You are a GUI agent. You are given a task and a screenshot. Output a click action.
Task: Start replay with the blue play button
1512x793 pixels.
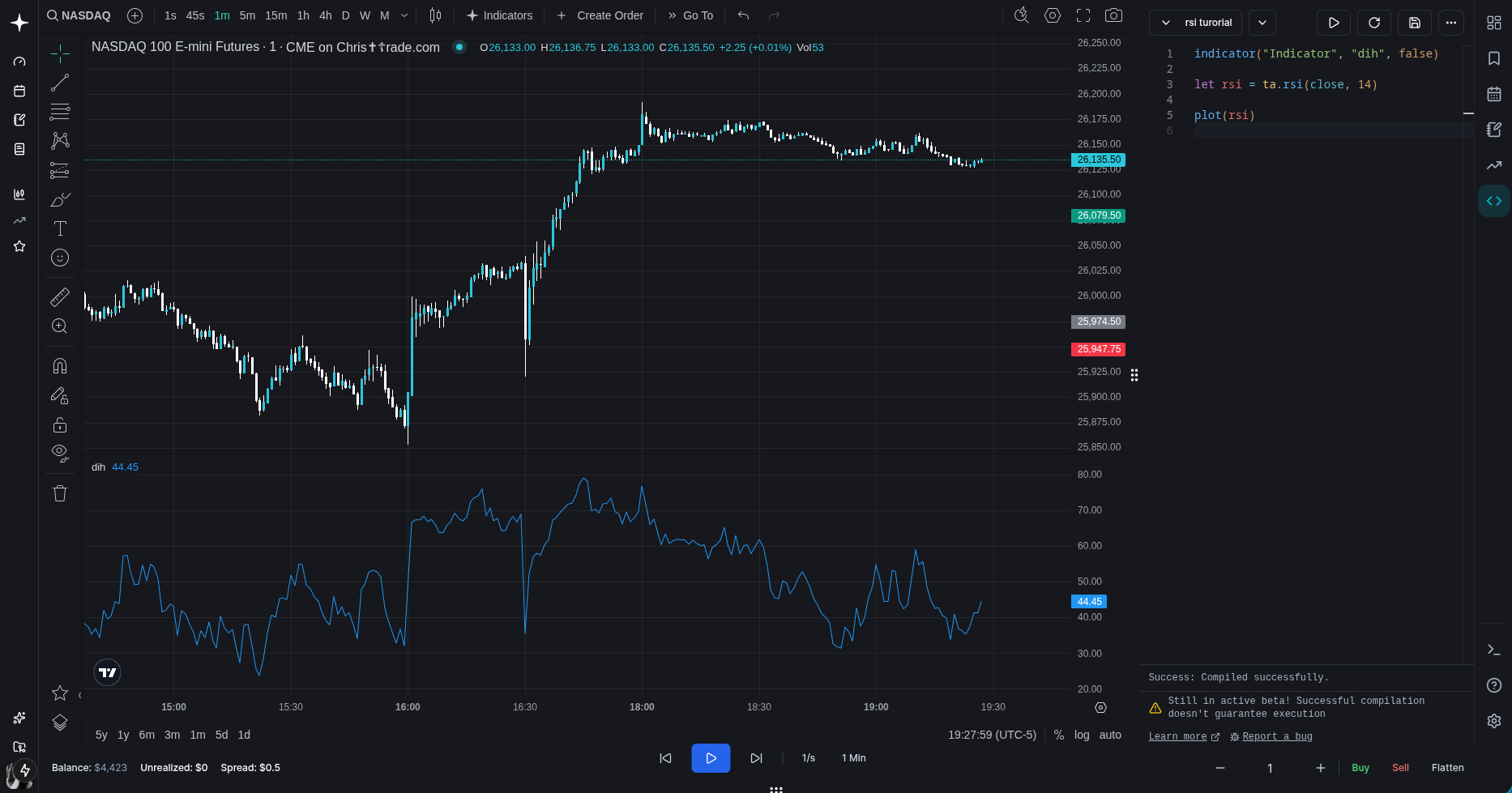point(711,758)
